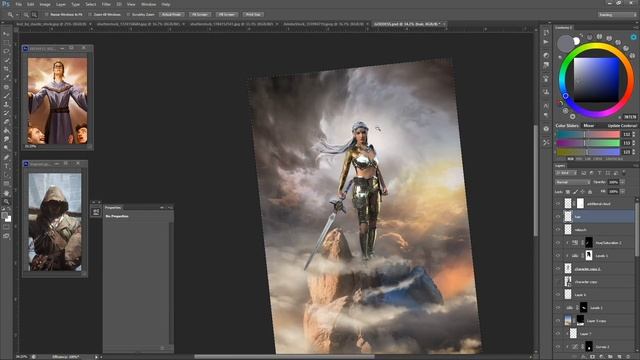Select the Zoom tool in toolbox

pyautogui.click(x=6, y=202)
